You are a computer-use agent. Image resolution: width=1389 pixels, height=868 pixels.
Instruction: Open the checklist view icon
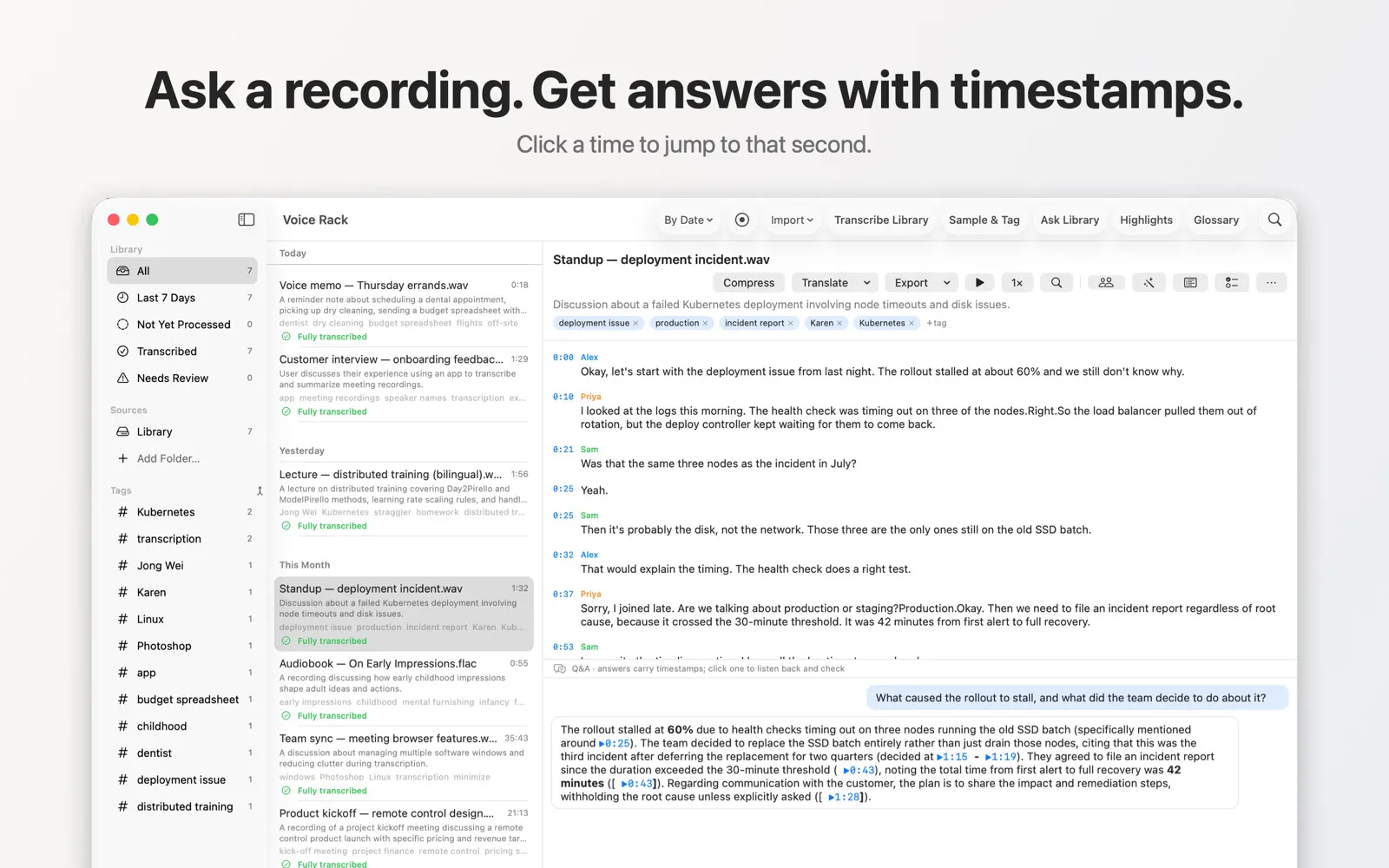tap(1232, 283)
